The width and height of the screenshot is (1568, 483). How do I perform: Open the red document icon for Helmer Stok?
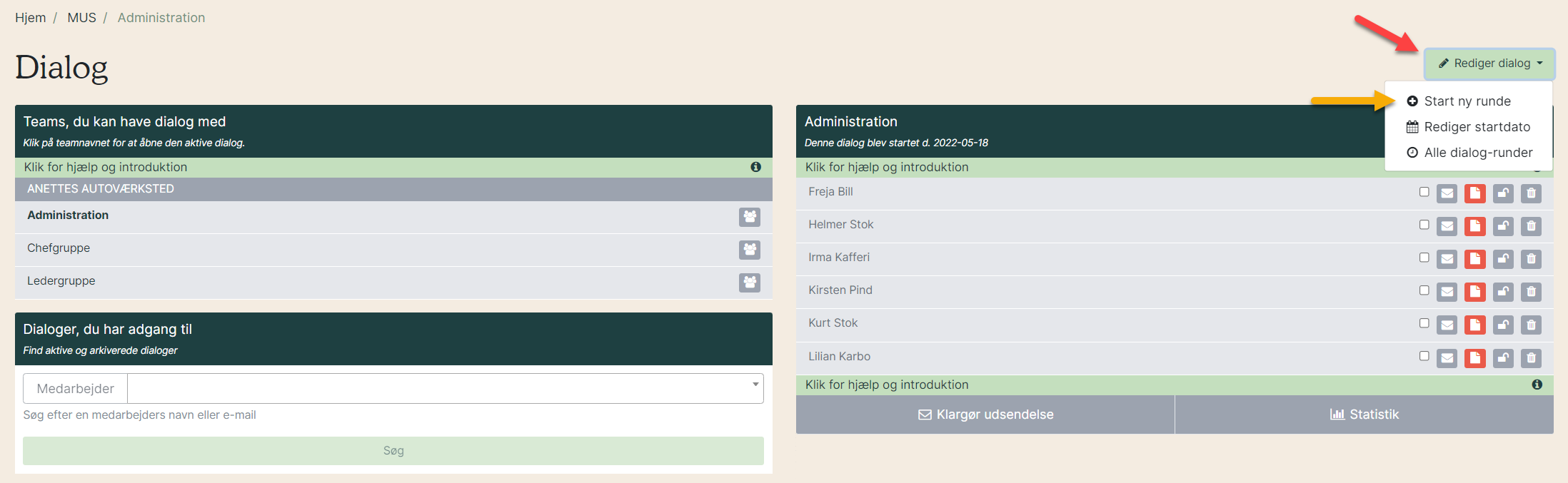coord(1474,226)
